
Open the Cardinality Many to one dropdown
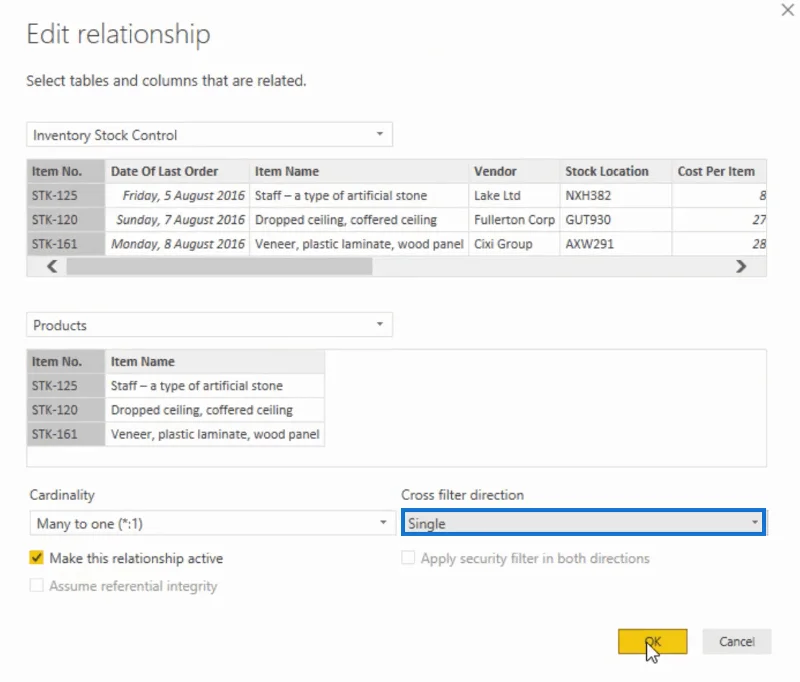click(213, 523)
